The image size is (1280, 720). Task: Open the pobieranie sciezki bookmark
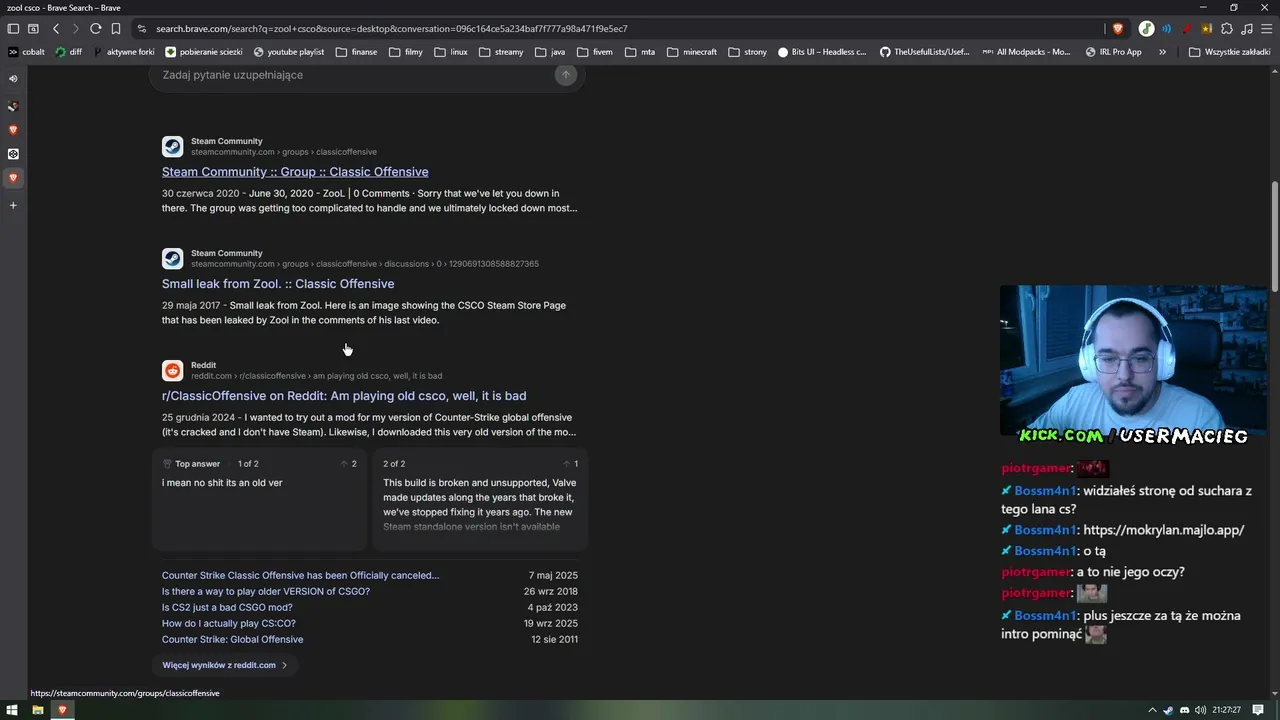coord(205,52)
